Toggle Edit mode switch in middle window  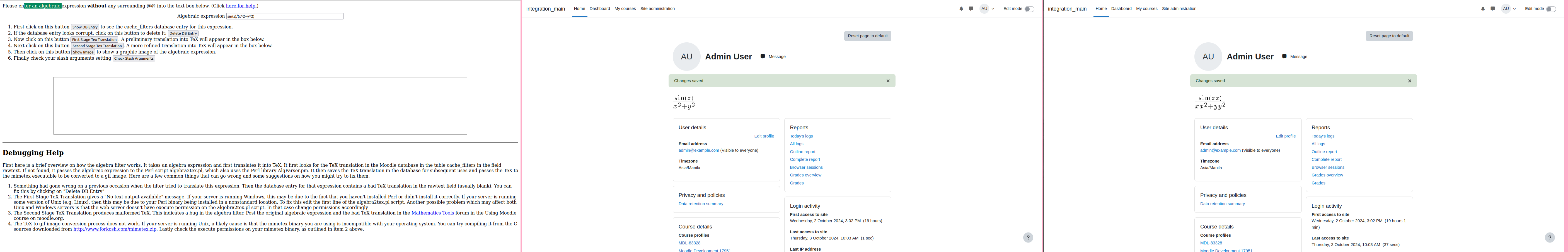[1029, 9]
